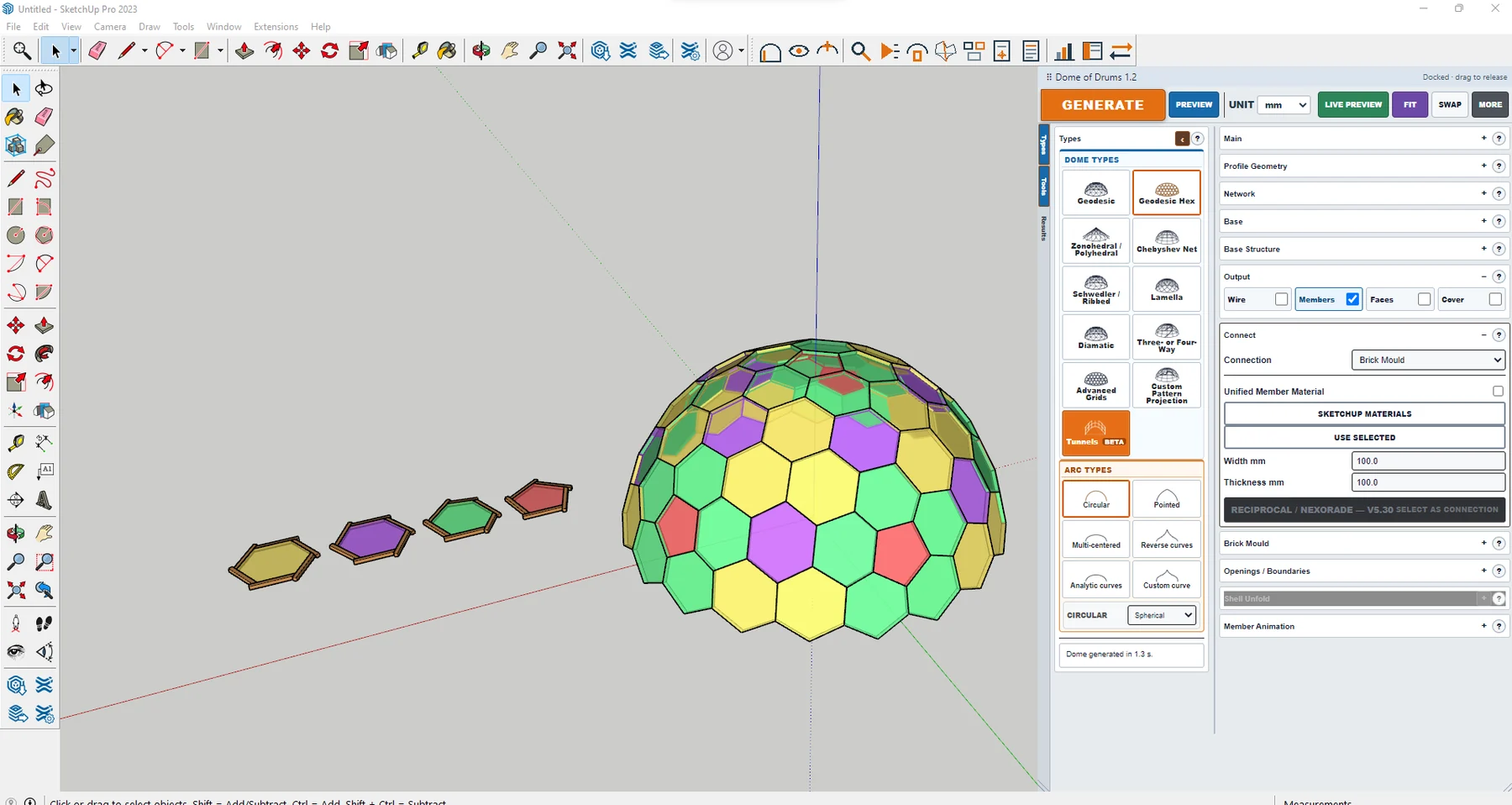Enable the Faces output checkbox
This screenshot has width=1512, height=805.
(x=1424, y=299)
